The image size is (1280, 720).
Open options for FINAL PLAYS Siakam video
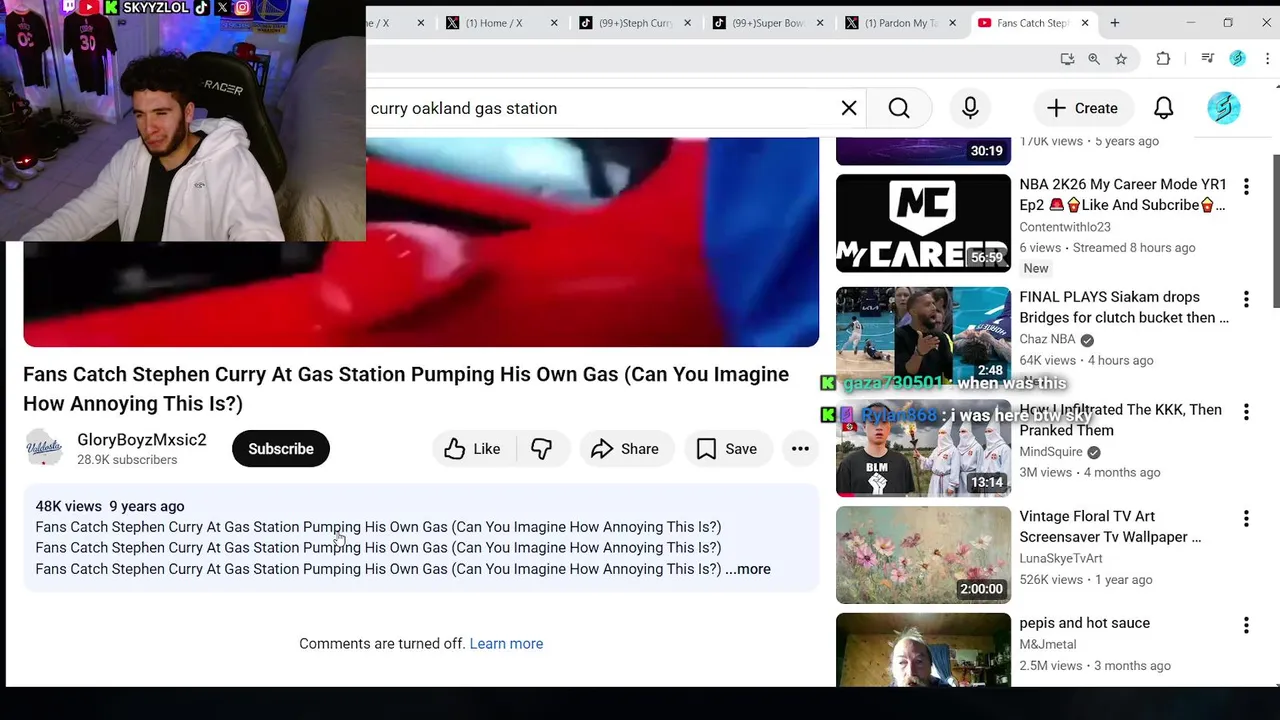click(x=1246, y=299)
